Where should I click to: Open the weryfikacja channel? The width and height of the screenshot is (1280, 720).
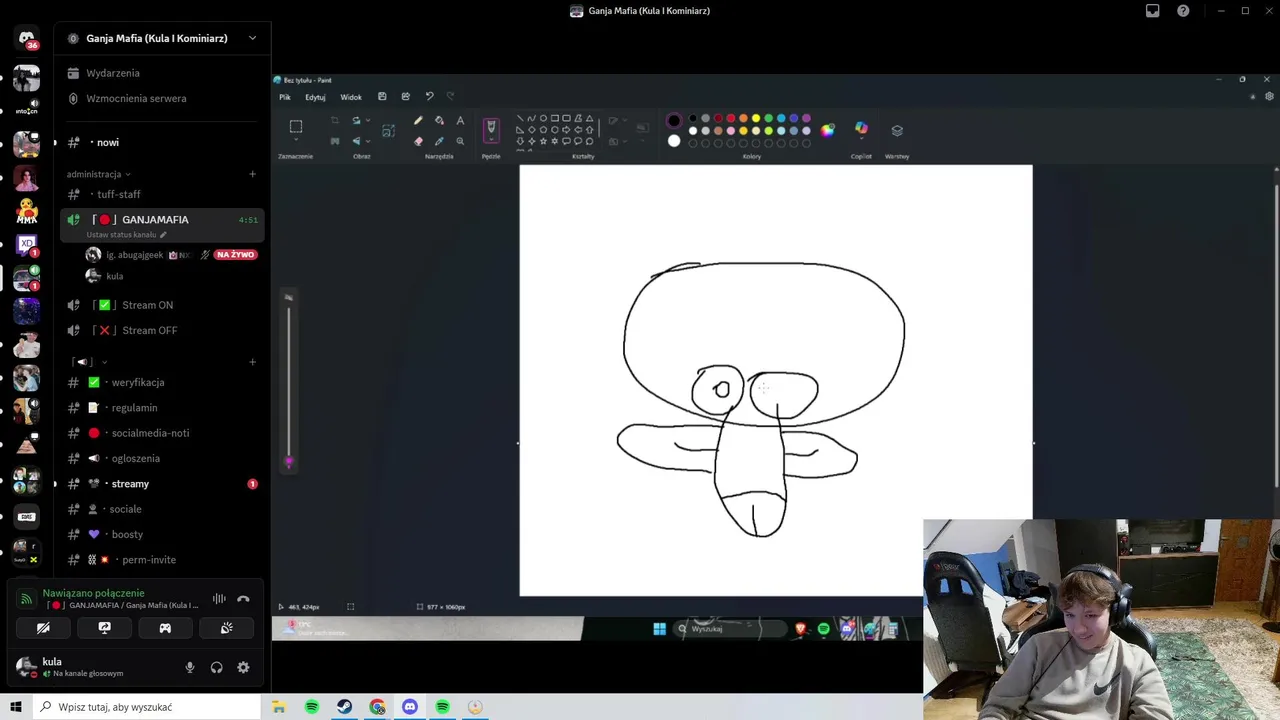coord(161,382)
